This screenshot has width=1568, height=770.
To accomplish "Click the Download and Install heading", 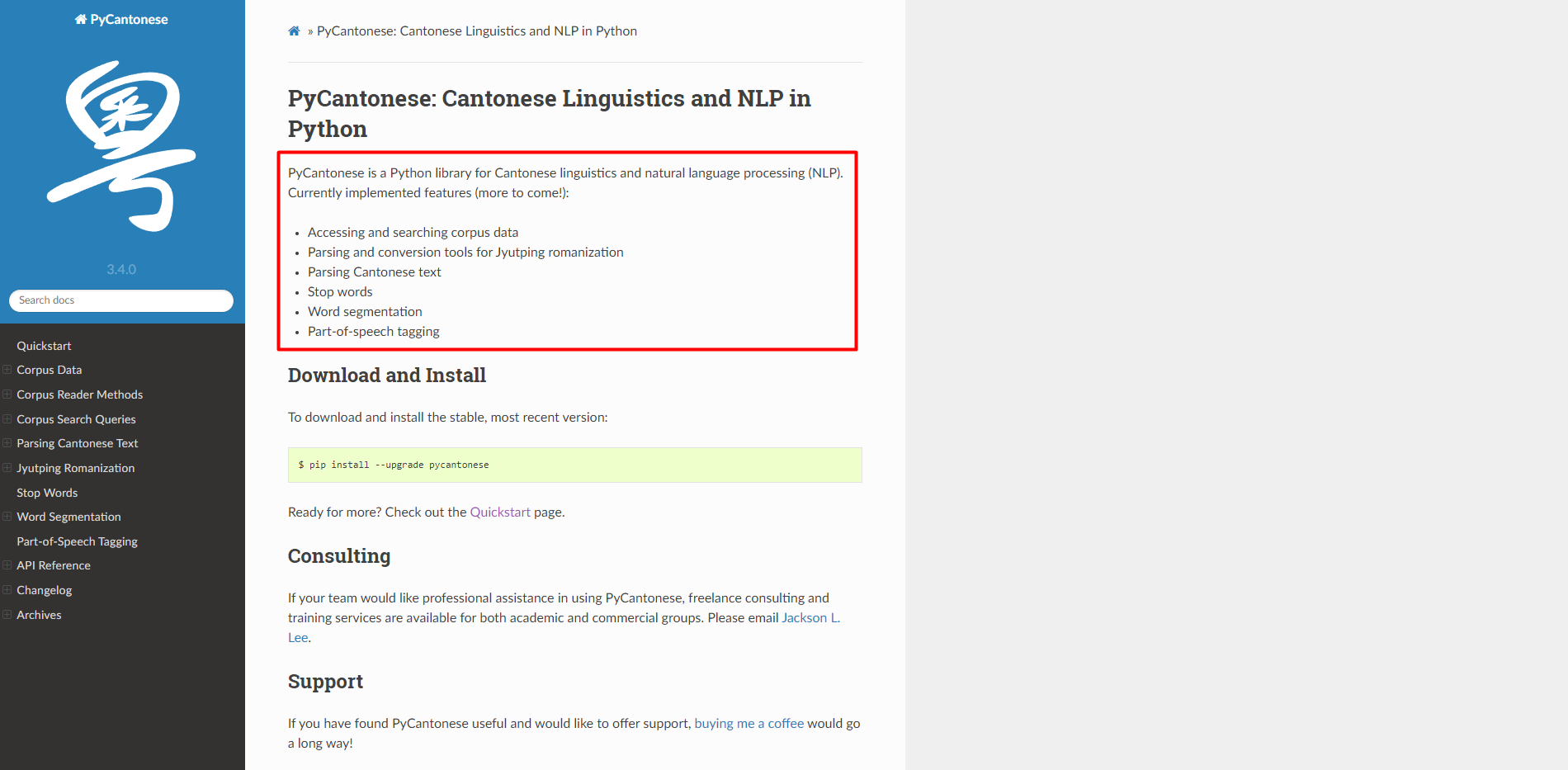I will pos(387,376).
